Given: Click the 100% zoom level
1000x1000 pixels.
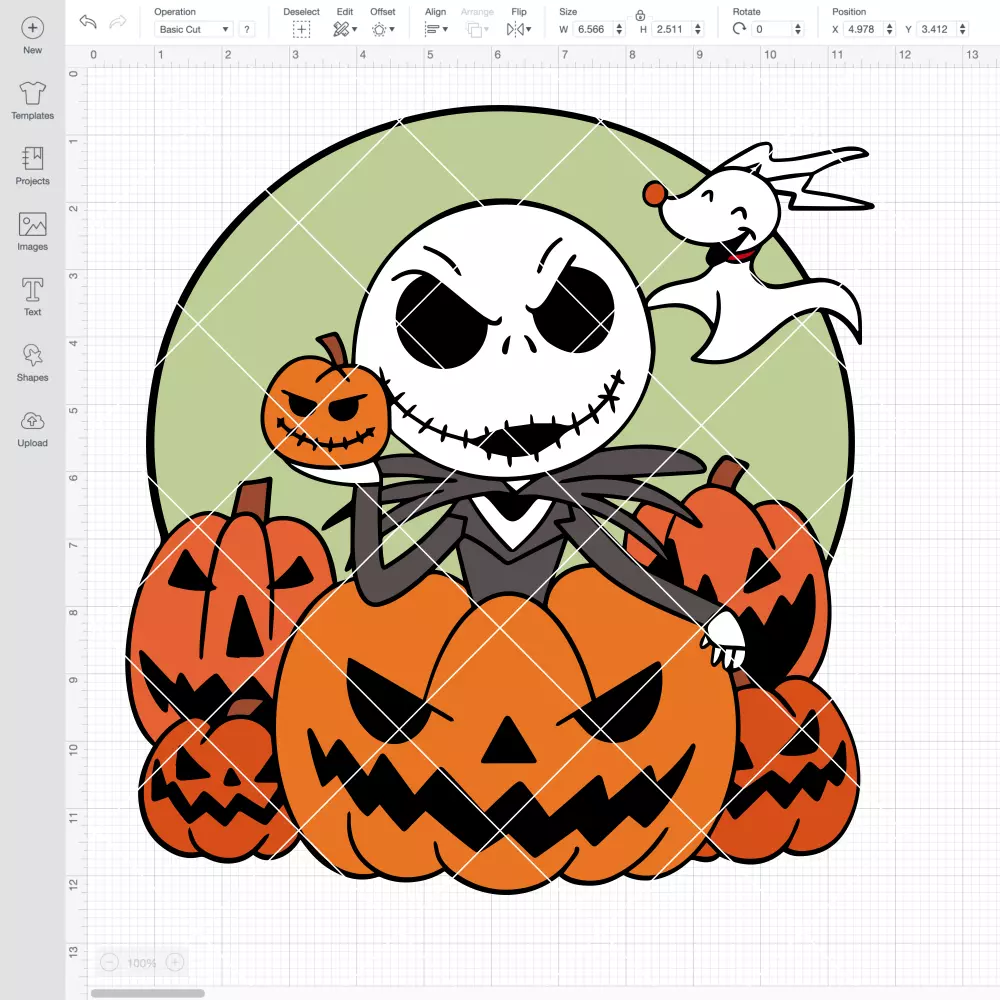Looking at the screenshot, I should 142,963.
